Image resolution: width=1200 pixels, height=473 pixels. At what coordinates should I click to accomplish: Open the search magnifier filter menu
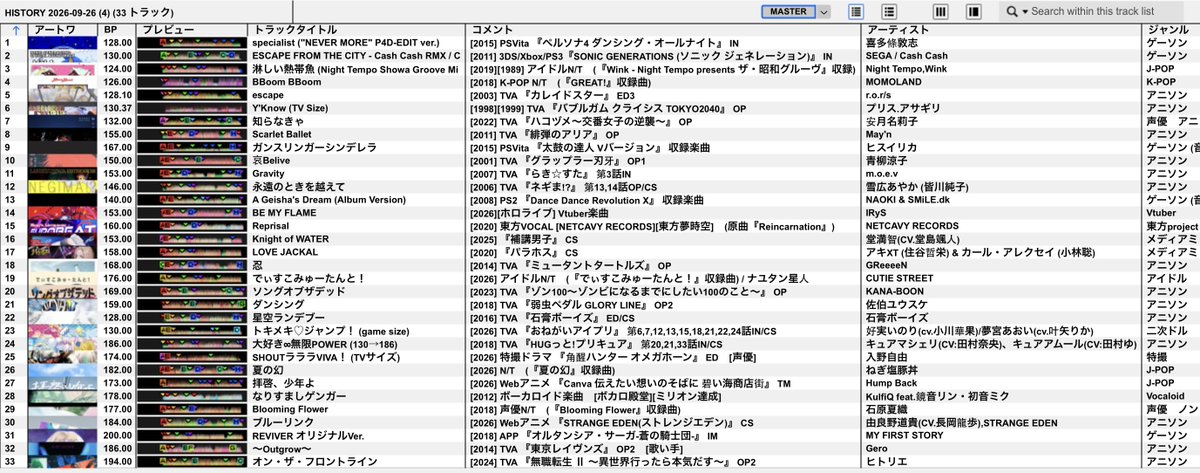1015,11
